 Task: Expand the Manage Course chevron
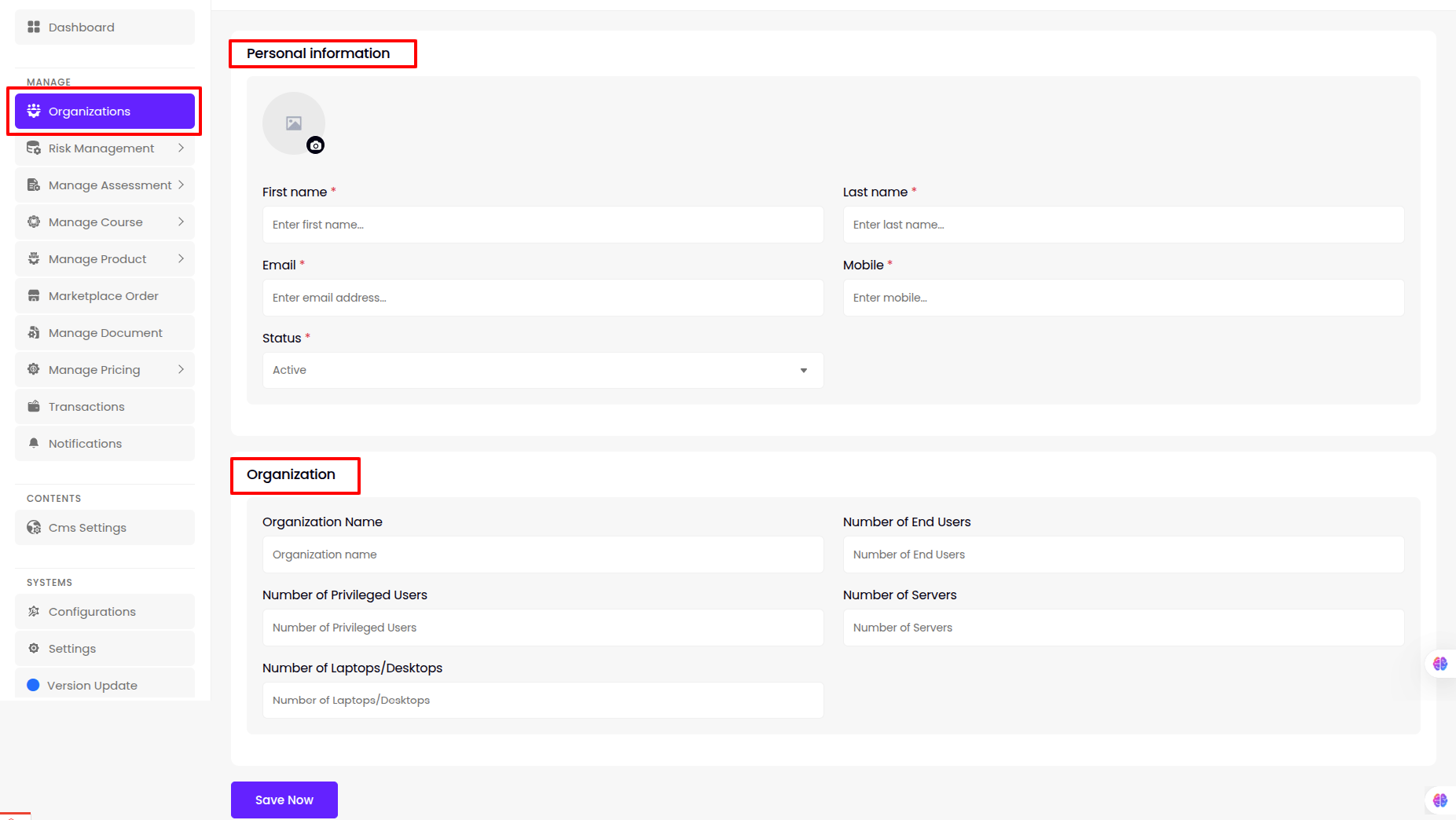click(181, 222)
